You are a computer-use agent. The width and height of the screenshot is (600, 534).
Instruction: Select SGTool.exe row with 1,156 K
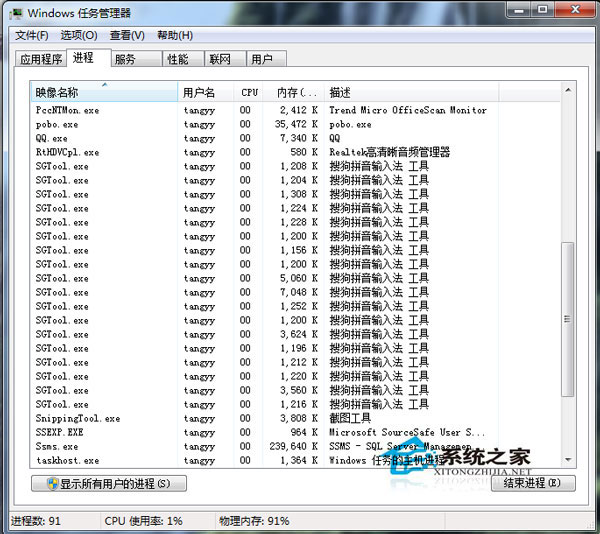(x=295, y=250)
